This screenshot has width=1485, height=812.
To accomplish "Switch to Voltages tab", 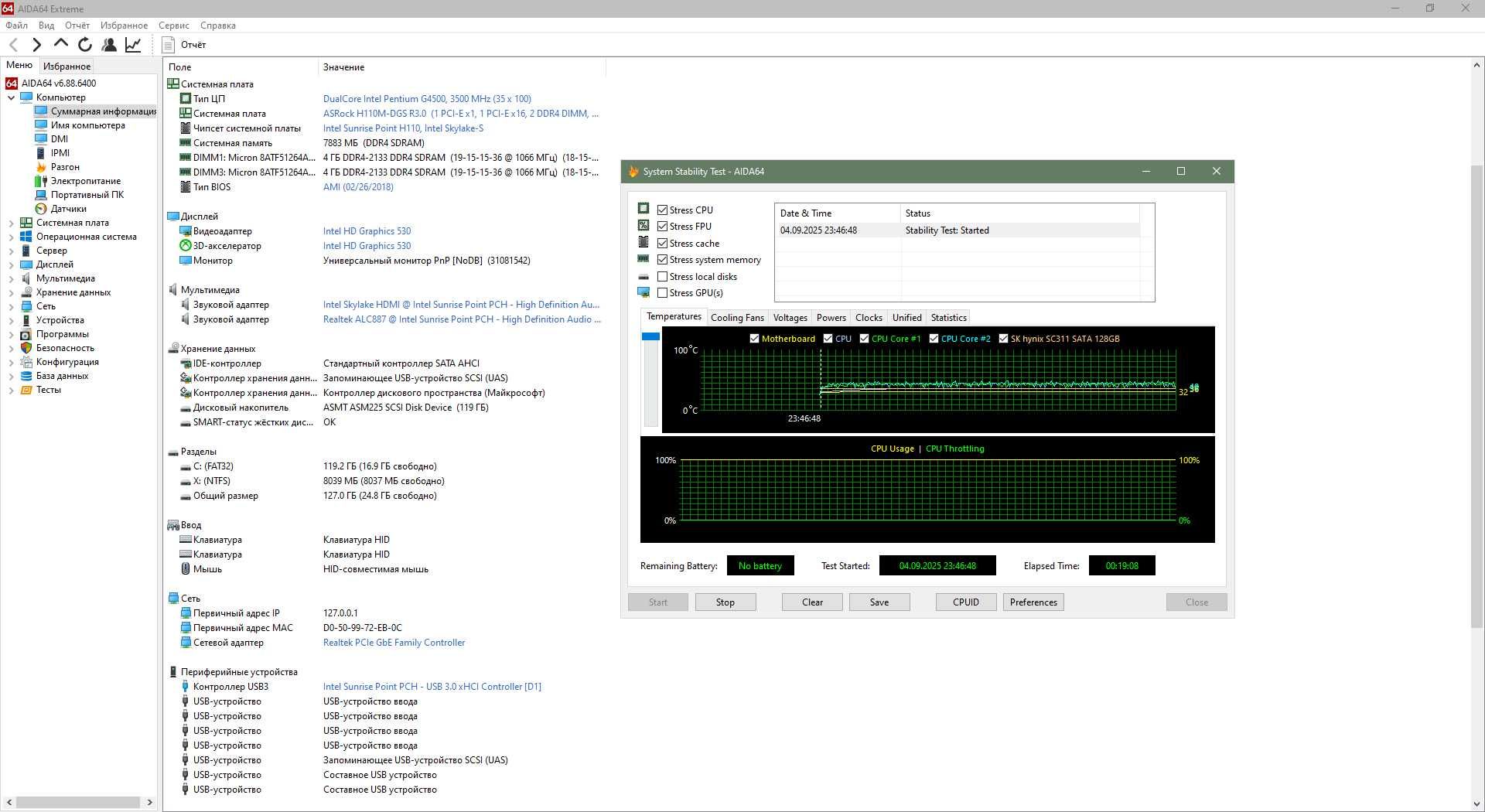I will pos(790,318).
